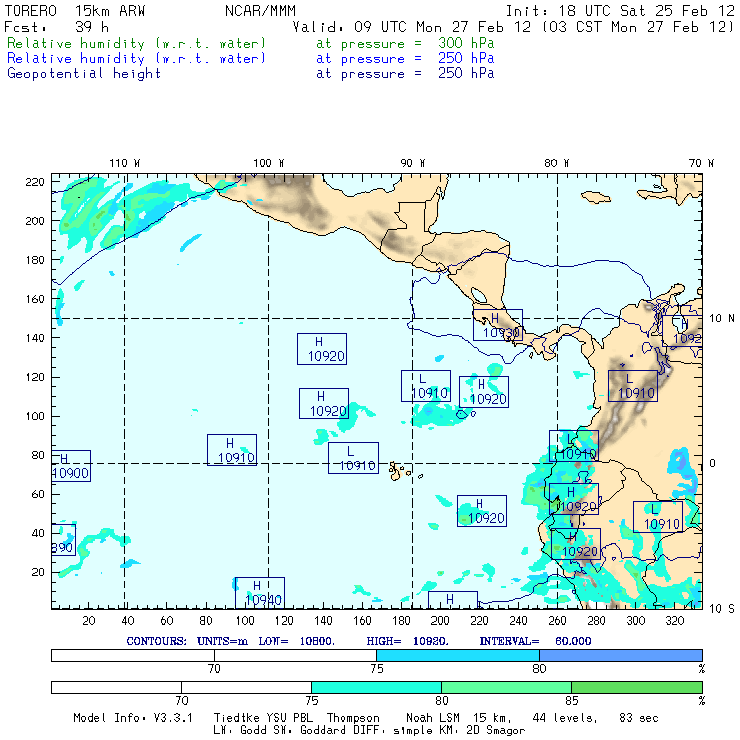Click the 'INTERVAL= 60.000' contour text
This screenshot has width=740, height=740.
[535, 641]
